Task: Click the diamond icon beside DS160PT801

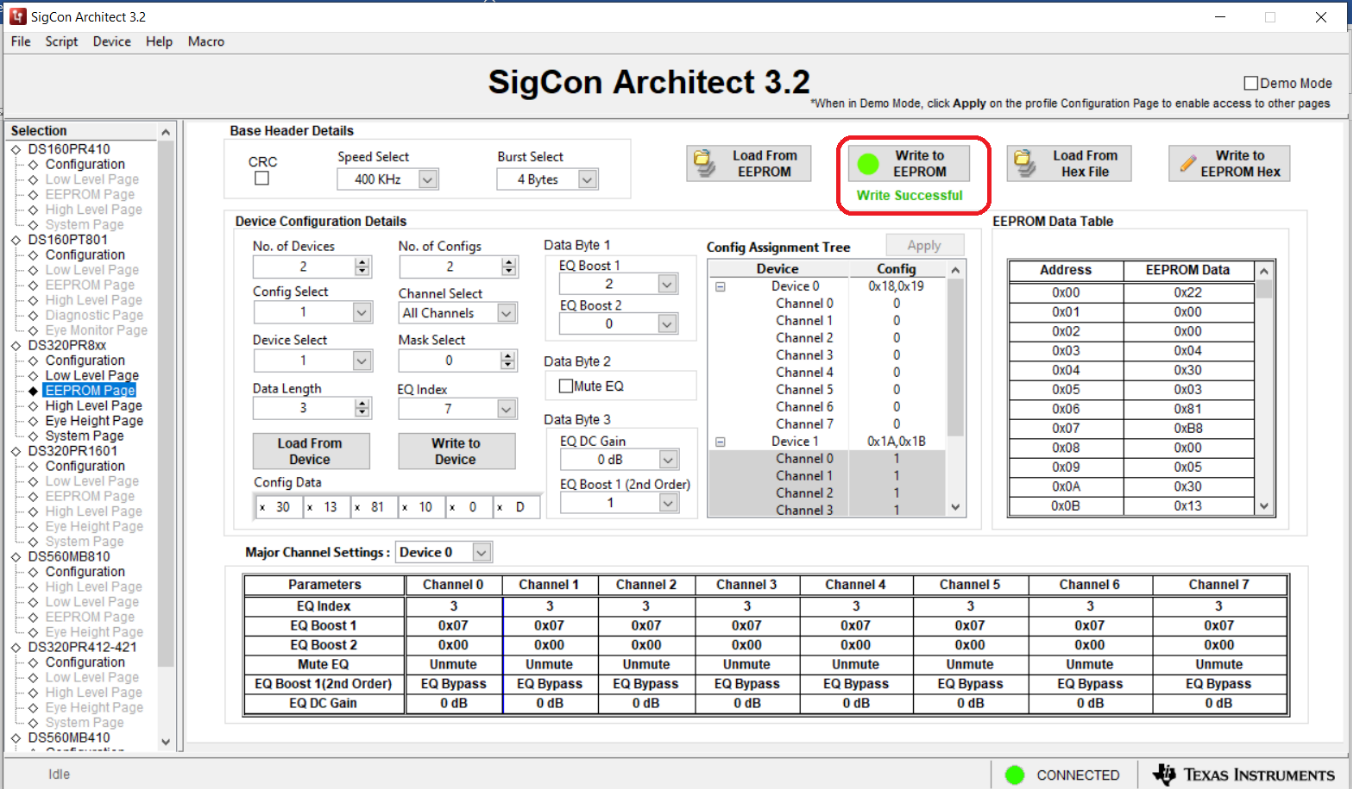Action: (x=15, y=240)
